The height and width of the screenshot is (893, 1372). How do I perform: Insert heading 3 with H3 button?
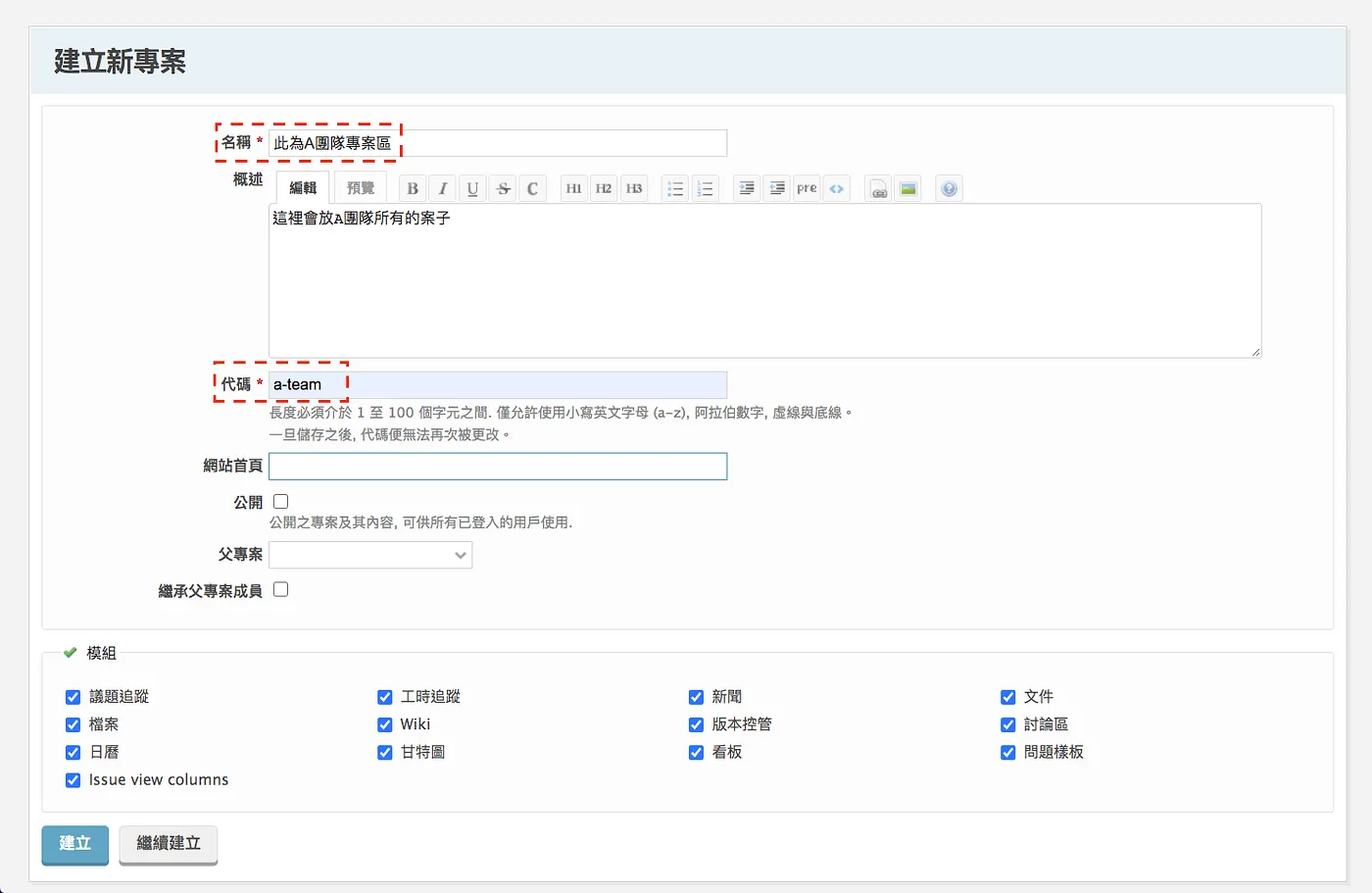634,188
